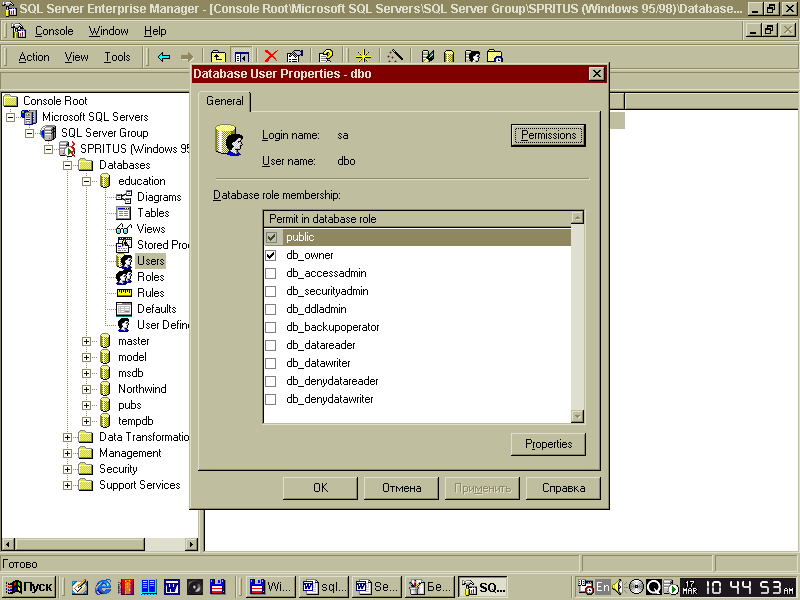Launch Word from the quick launch icons
The image size is (800, 600).
171,587
